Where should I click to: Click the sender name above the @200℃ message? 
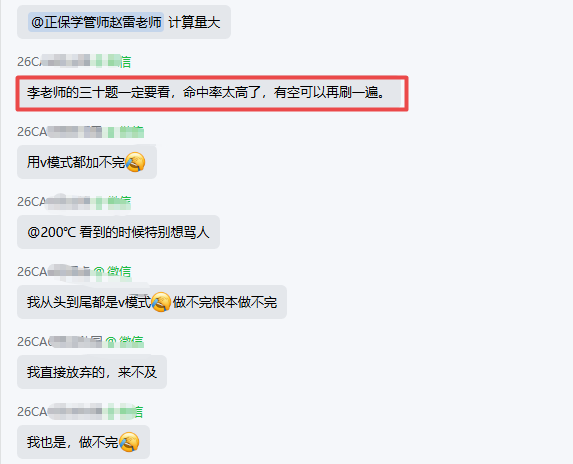coord(74,202)
